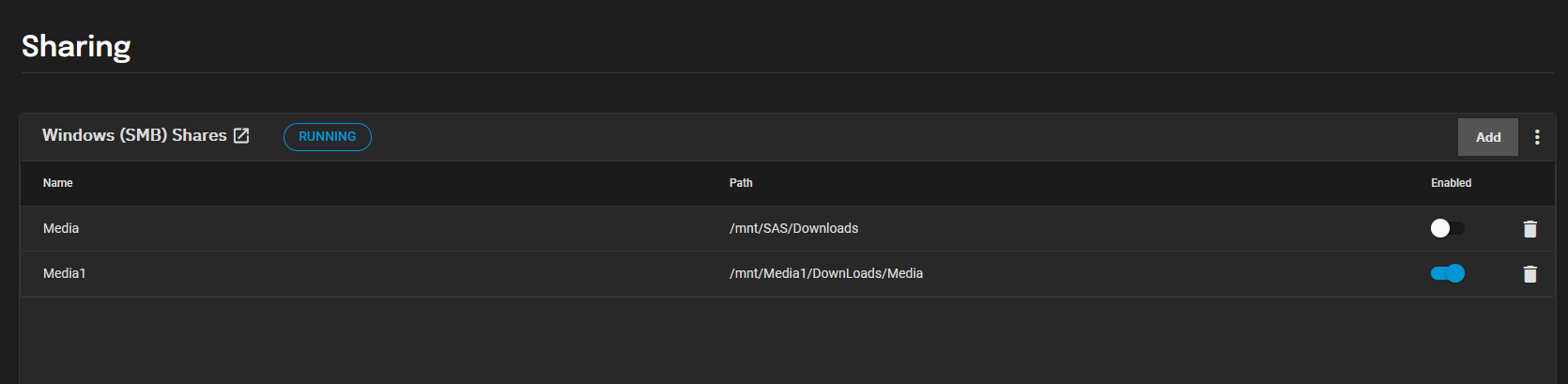Image resolution: width=1568 pixels, height=384 pixels.
Task: Enable the Media share toggle
Action: point(1447,228)
